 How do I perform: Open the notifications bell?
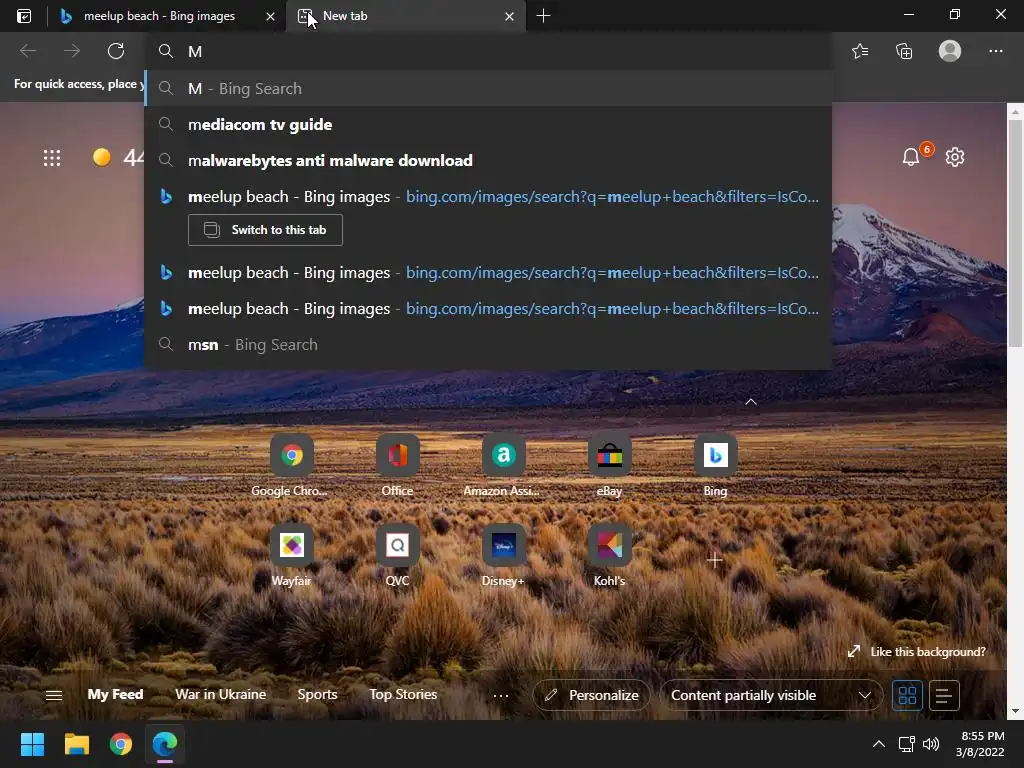point(911,157)
